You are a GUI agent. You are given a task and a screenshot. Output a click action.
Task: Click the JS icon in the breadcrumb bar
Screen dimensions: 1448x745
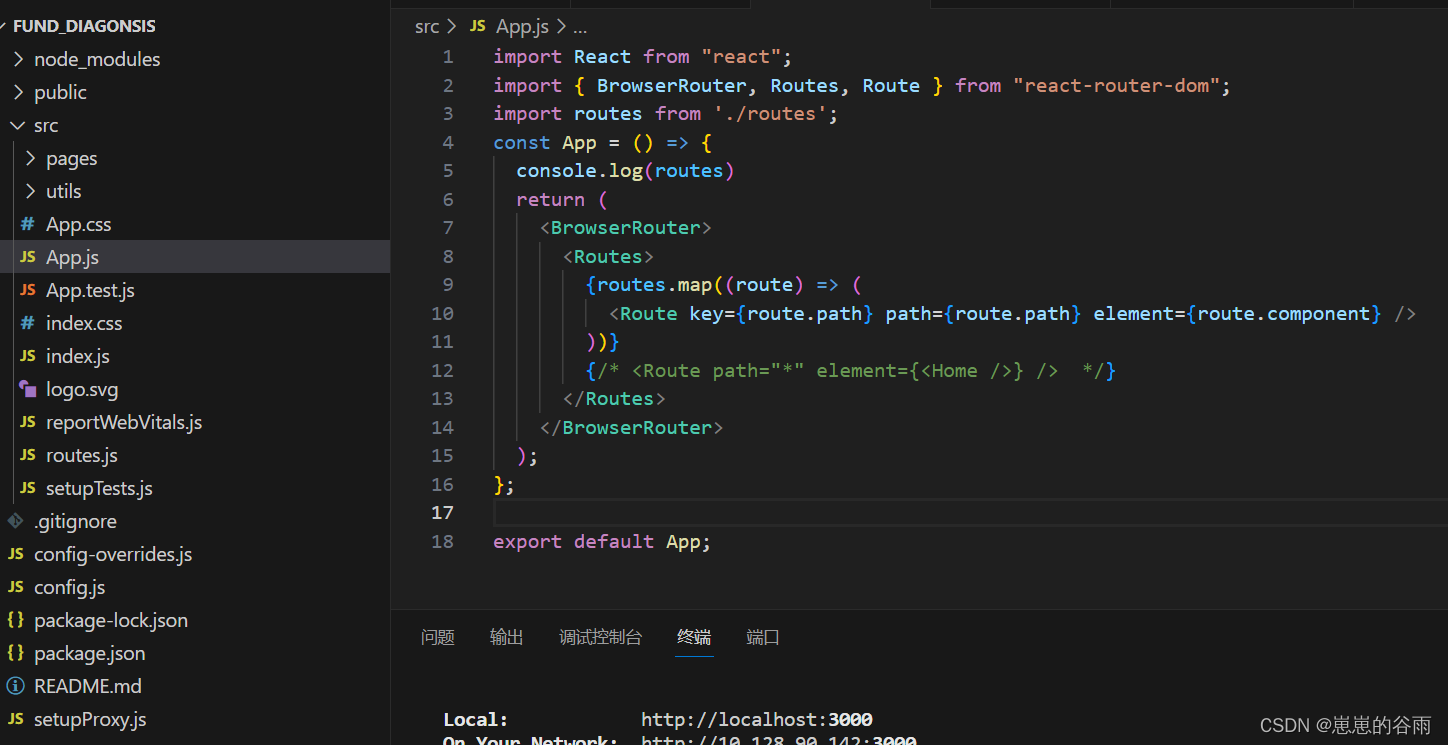[x=478, y=26]
